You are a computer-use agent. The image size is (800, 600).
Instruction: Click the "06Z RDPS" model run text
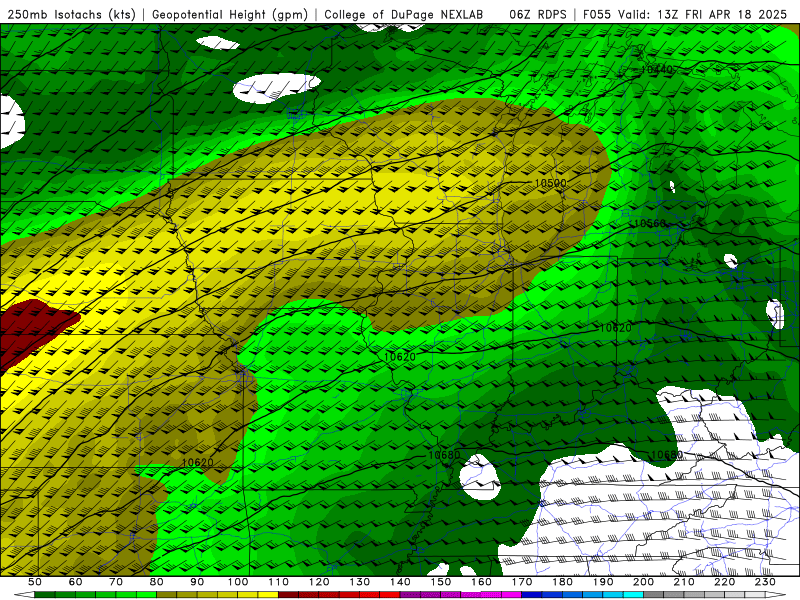coord(538,14)
